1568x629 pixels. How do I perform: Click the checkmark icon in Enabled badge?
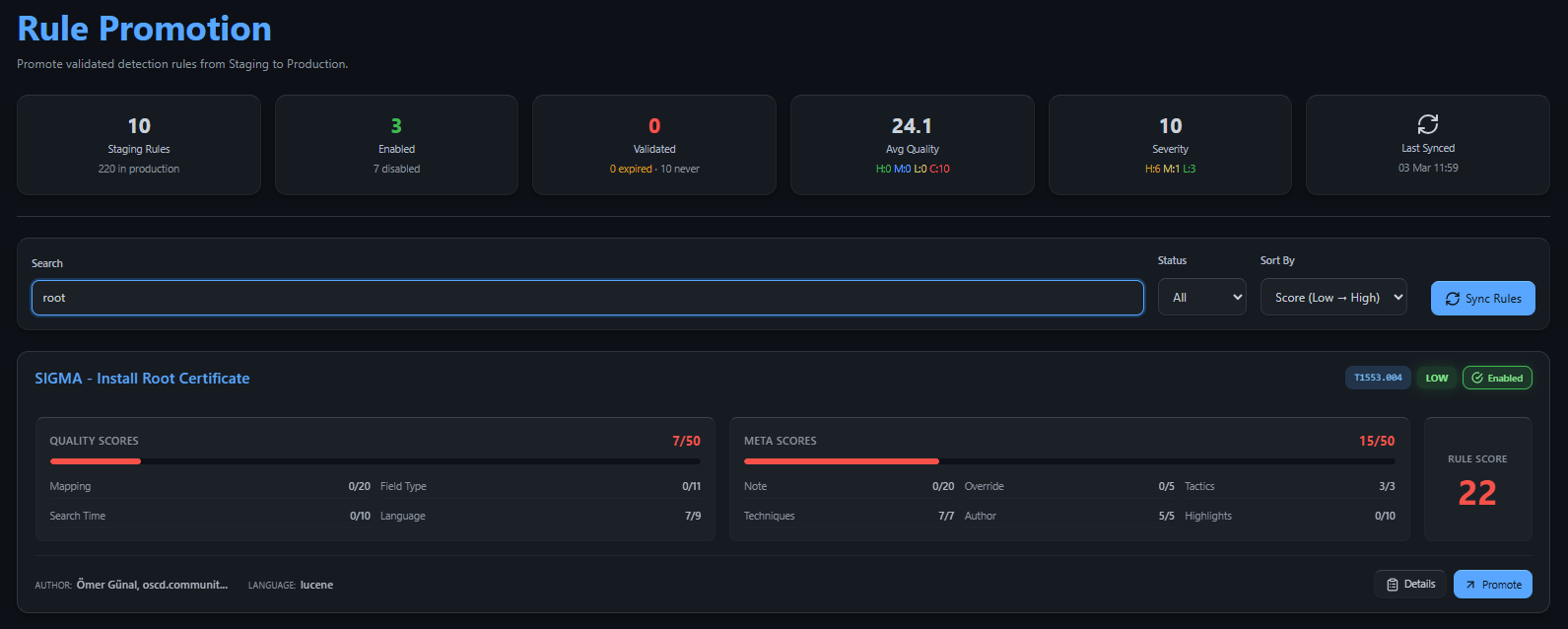pyautogui.click(x=1476, y=379)
